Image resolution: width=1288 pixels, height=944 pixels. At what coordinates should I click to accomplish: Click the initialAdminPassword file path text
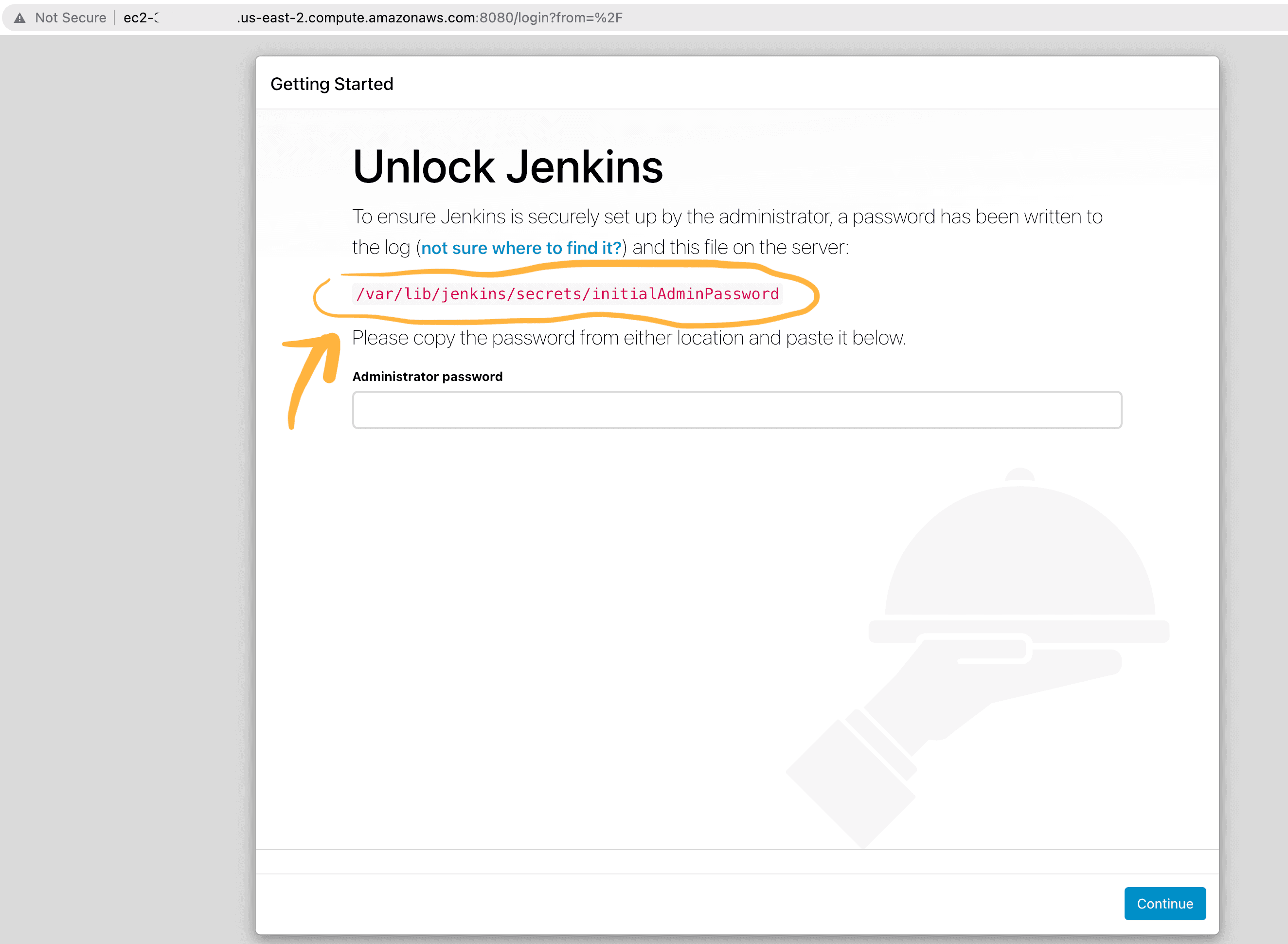pos(567,294)
